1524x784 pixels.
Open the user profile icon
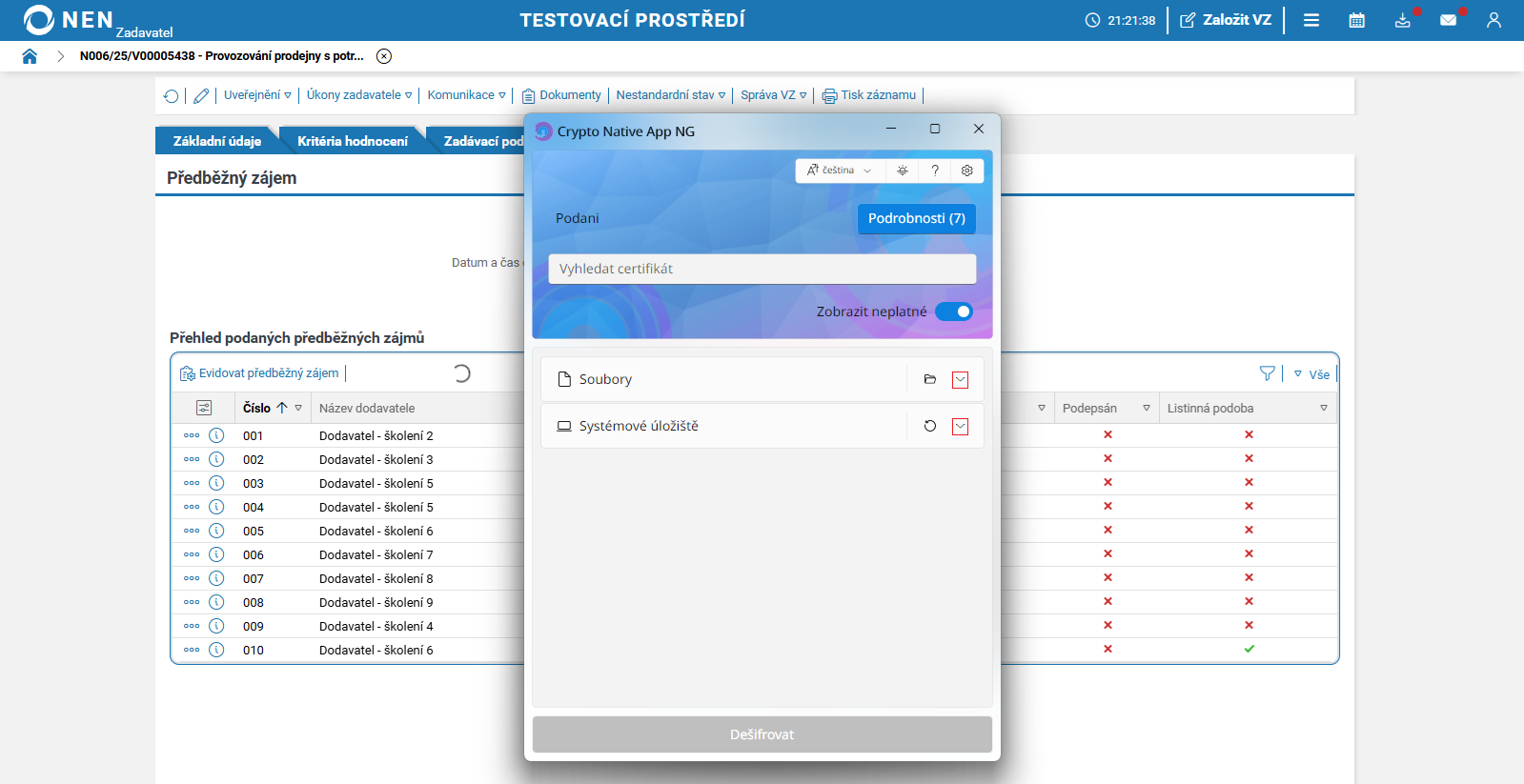tap(1494, 20)
